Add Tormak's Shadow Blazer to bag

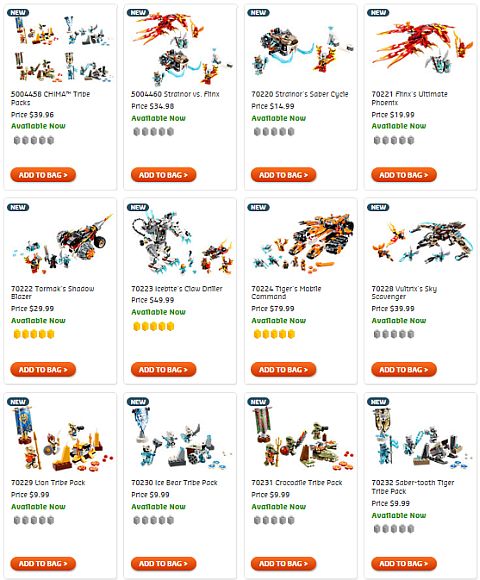click(x=43, y=370)
